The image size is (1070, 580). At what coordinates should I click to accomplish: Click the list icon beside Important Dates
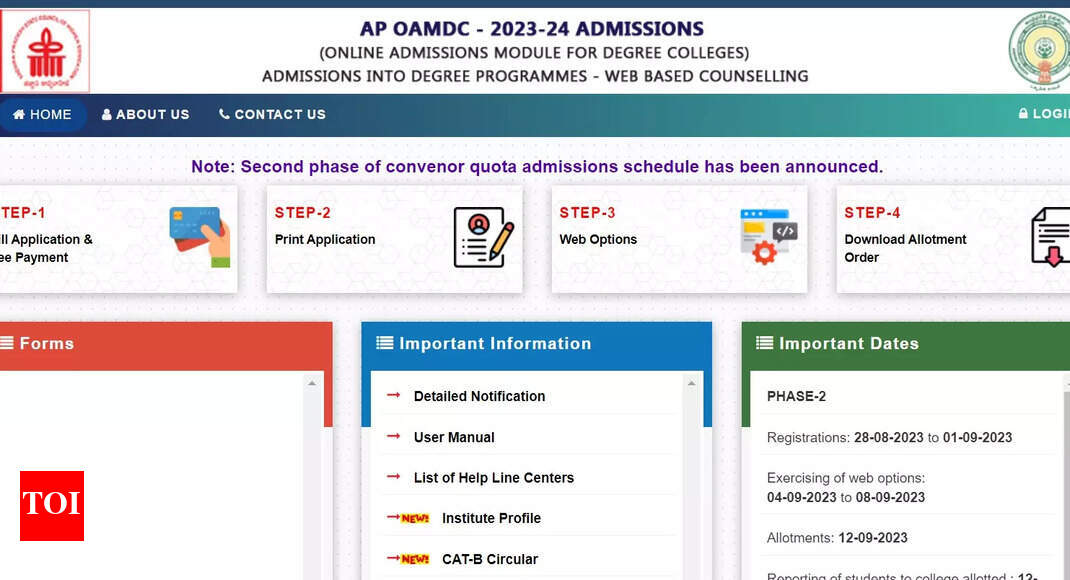click(764, 343)
